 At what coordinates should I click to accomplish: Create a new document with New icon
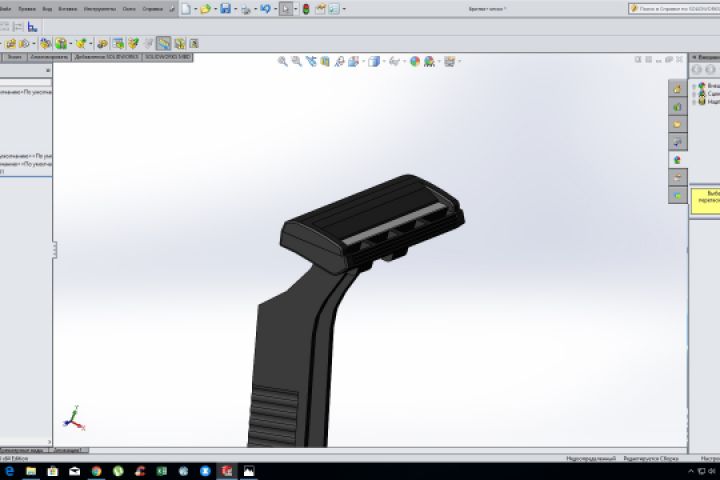click(186, 9)
